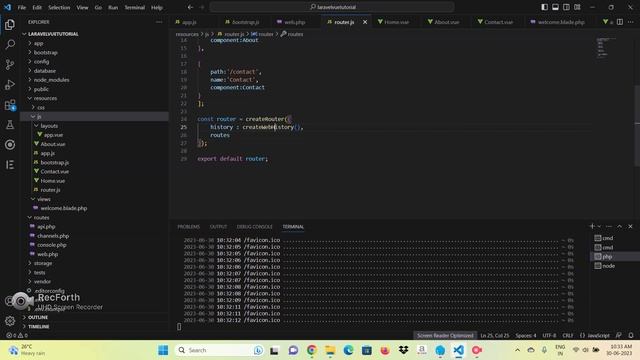Open the Terminal menu
640x360 pixels.
click(x=135, y=7)
